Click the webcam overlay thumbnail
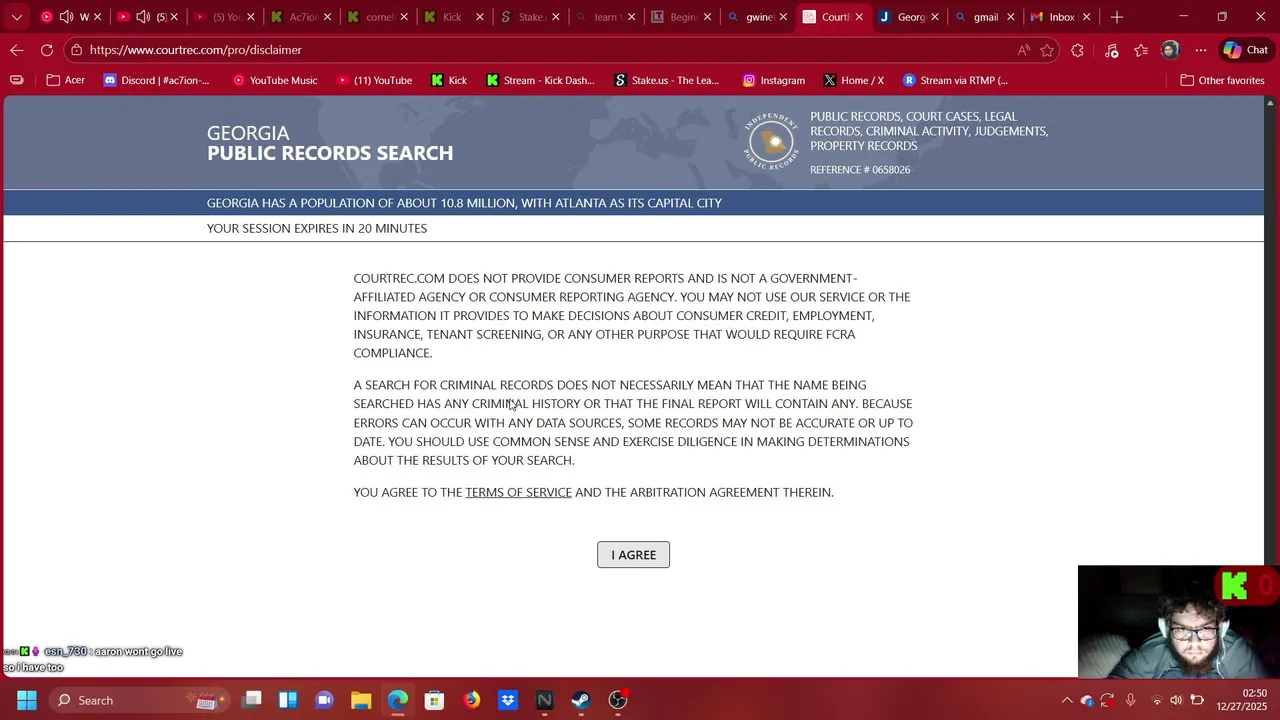 (x=1178, y=622)
